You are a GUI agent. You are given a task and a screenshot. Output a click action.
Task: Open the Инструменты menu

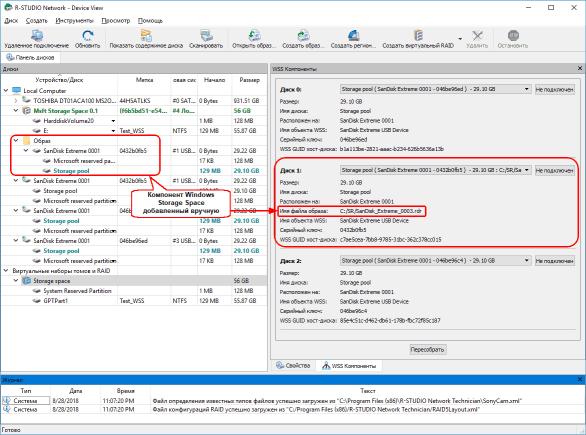pyautogui.click(x=74, y=21)
